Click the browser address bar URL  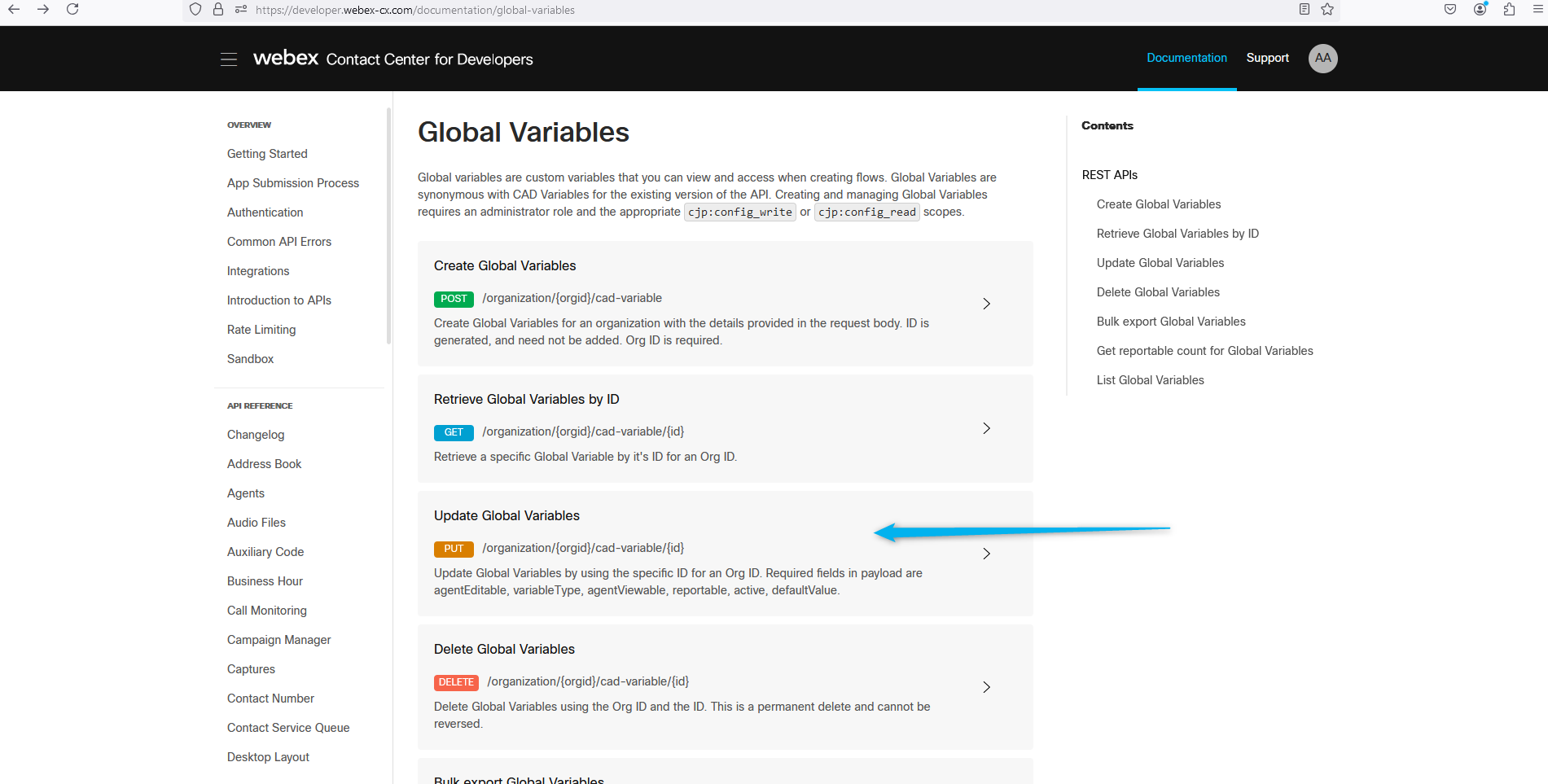point(415,10)
